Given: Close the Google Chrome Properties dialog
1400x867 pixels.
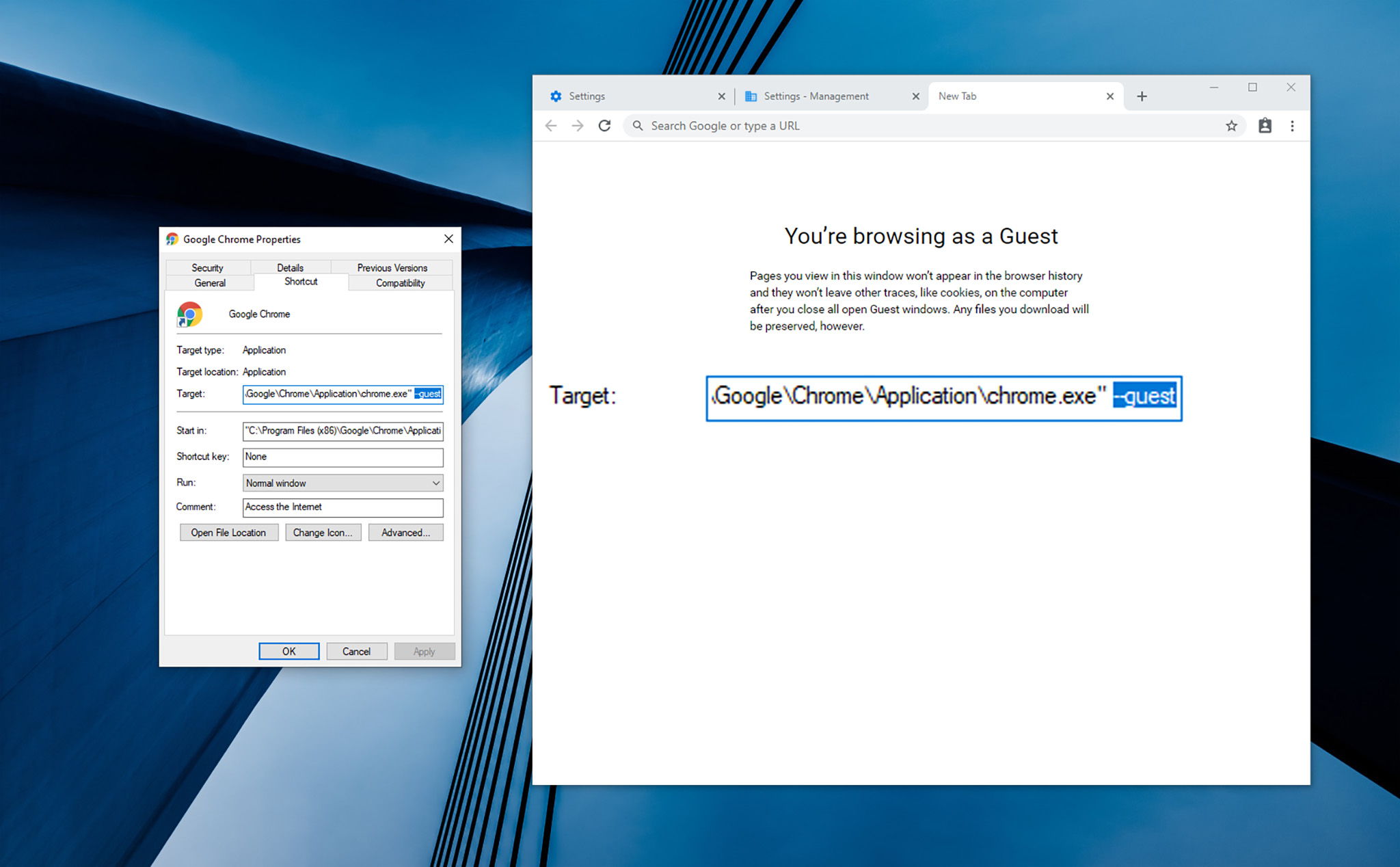Looking at the screenshot, I should point(448,239).
